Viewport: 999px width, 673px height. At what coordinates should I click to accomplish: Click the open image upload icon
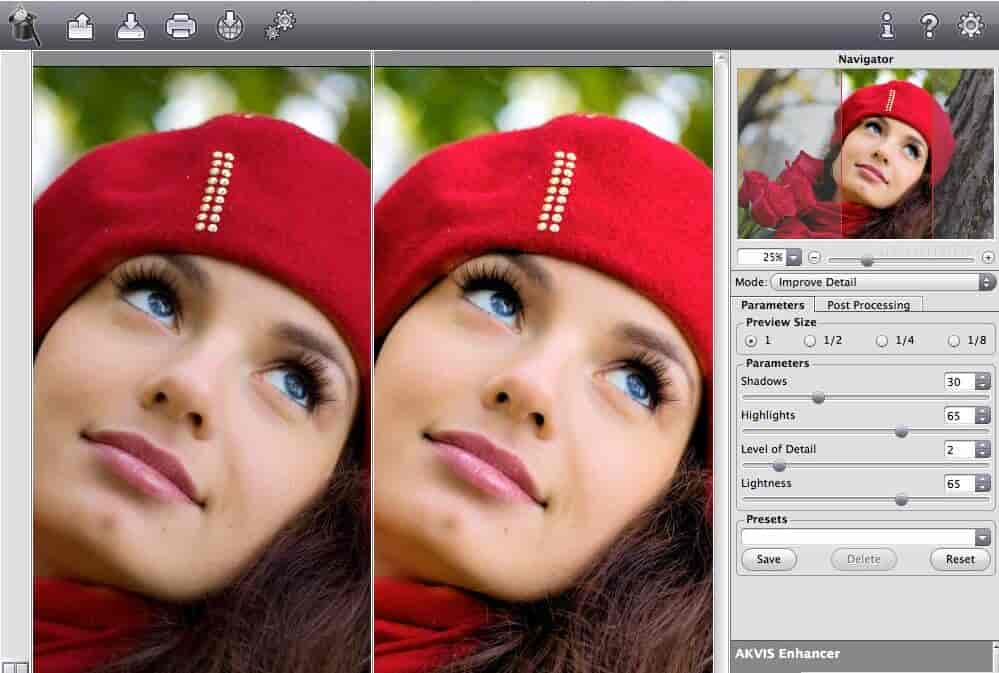[80, 26]
